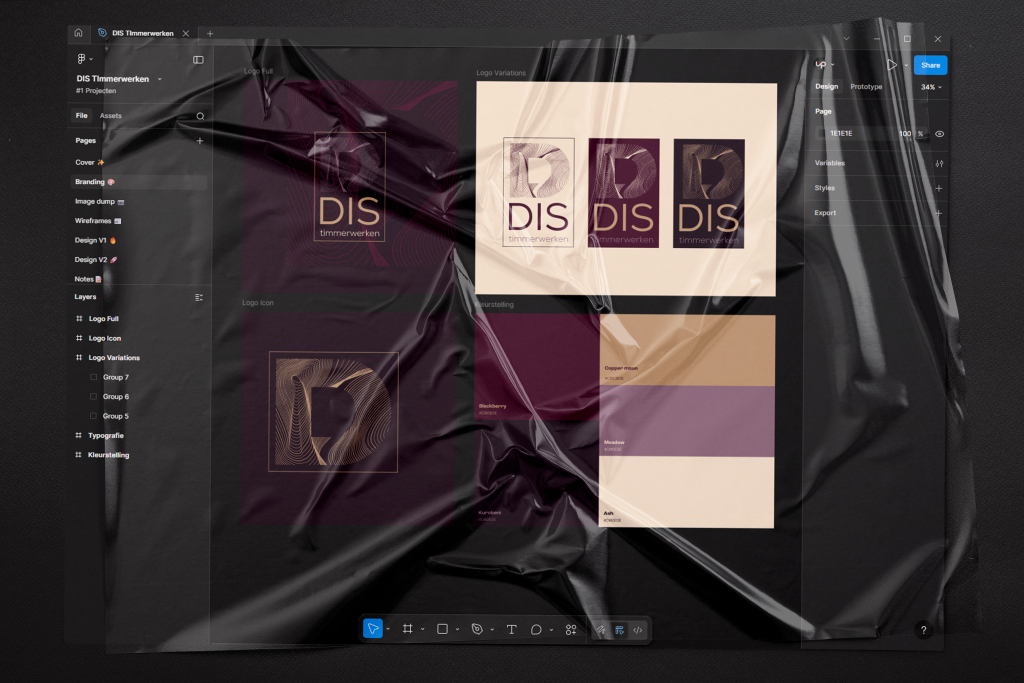Screen dimensions: 1024x683
Task: Open the Actions components tool
Action: click(571, 629)
